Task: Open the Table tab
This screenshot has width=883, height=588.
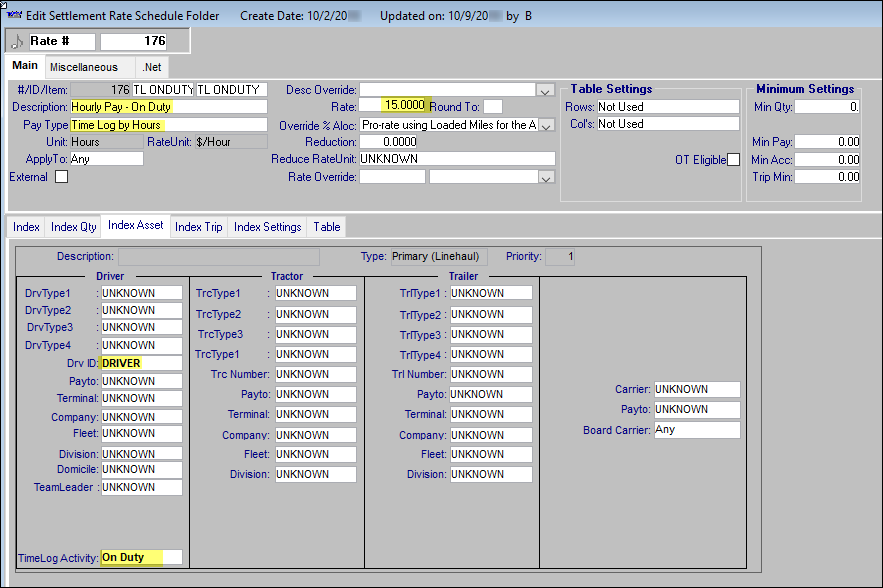Action: [x=326, y=227]
